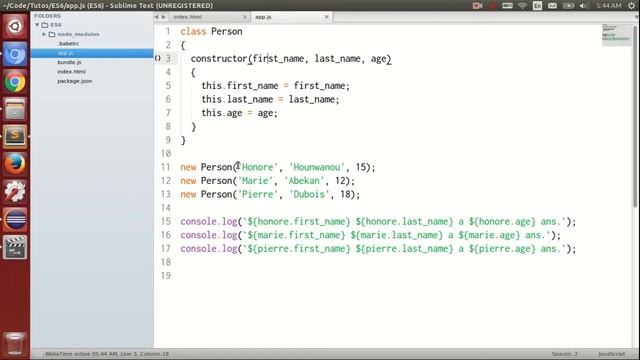
Task: Click the 'Pierre' string on line 13
Action: [258, 194]
